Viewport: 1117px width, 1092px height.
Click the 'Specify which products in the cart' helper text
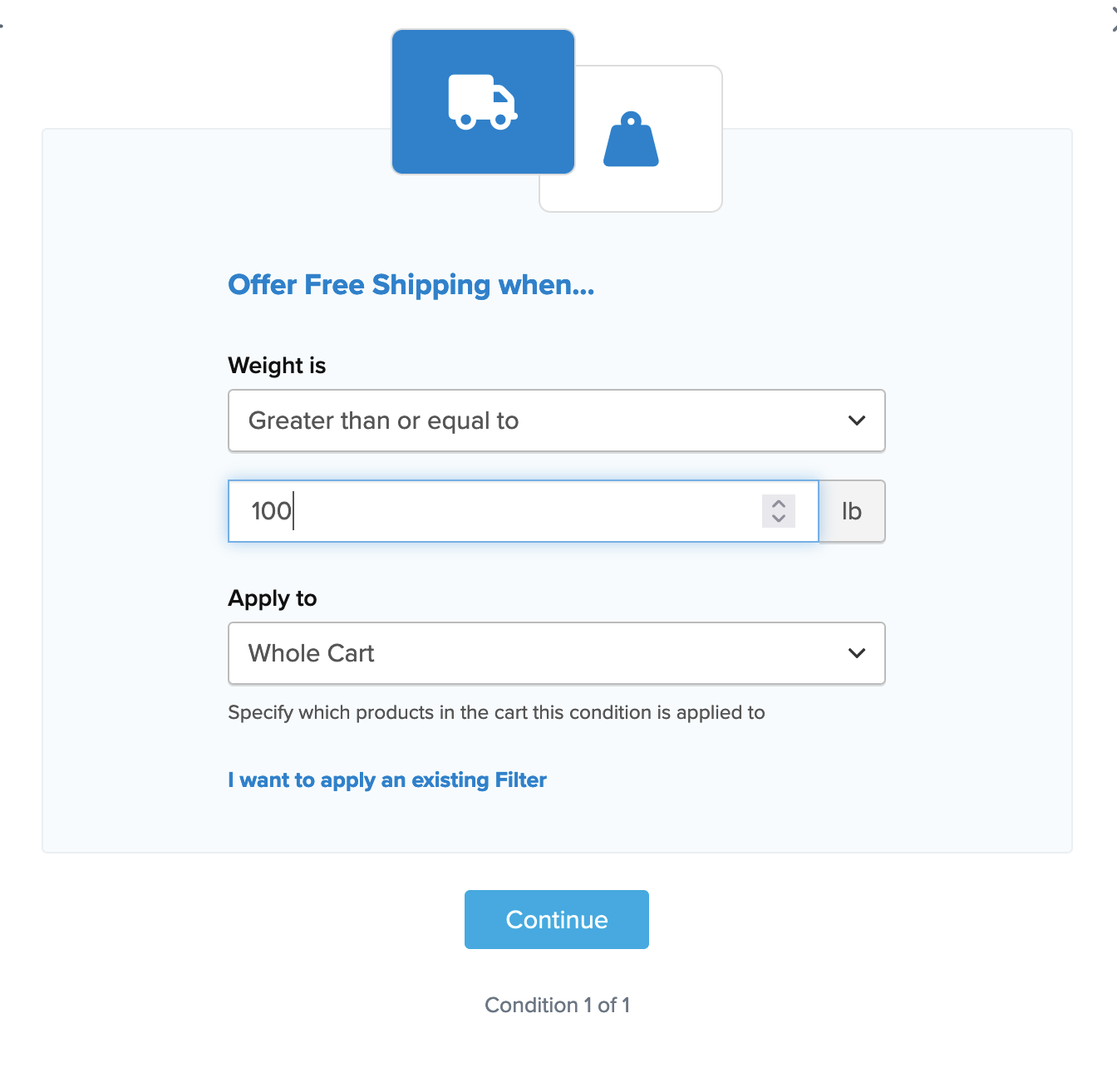pyautogui.click(x=496, y=712)
